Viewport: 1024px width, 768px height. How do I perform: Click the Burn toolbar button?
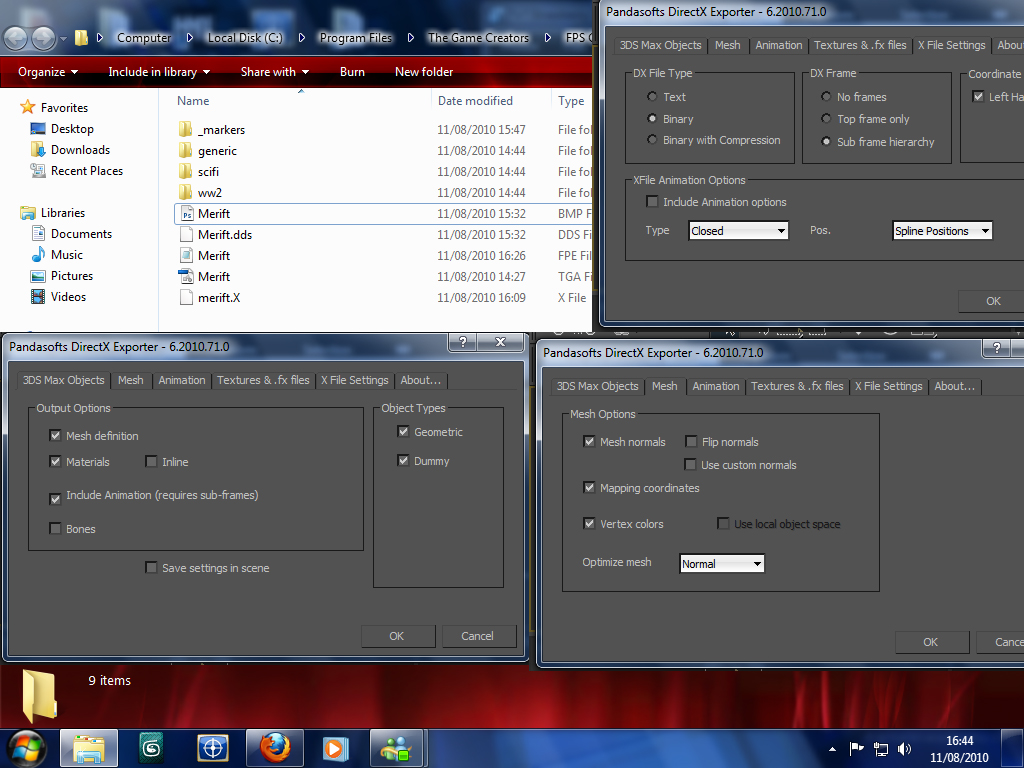tap(352, 72)
